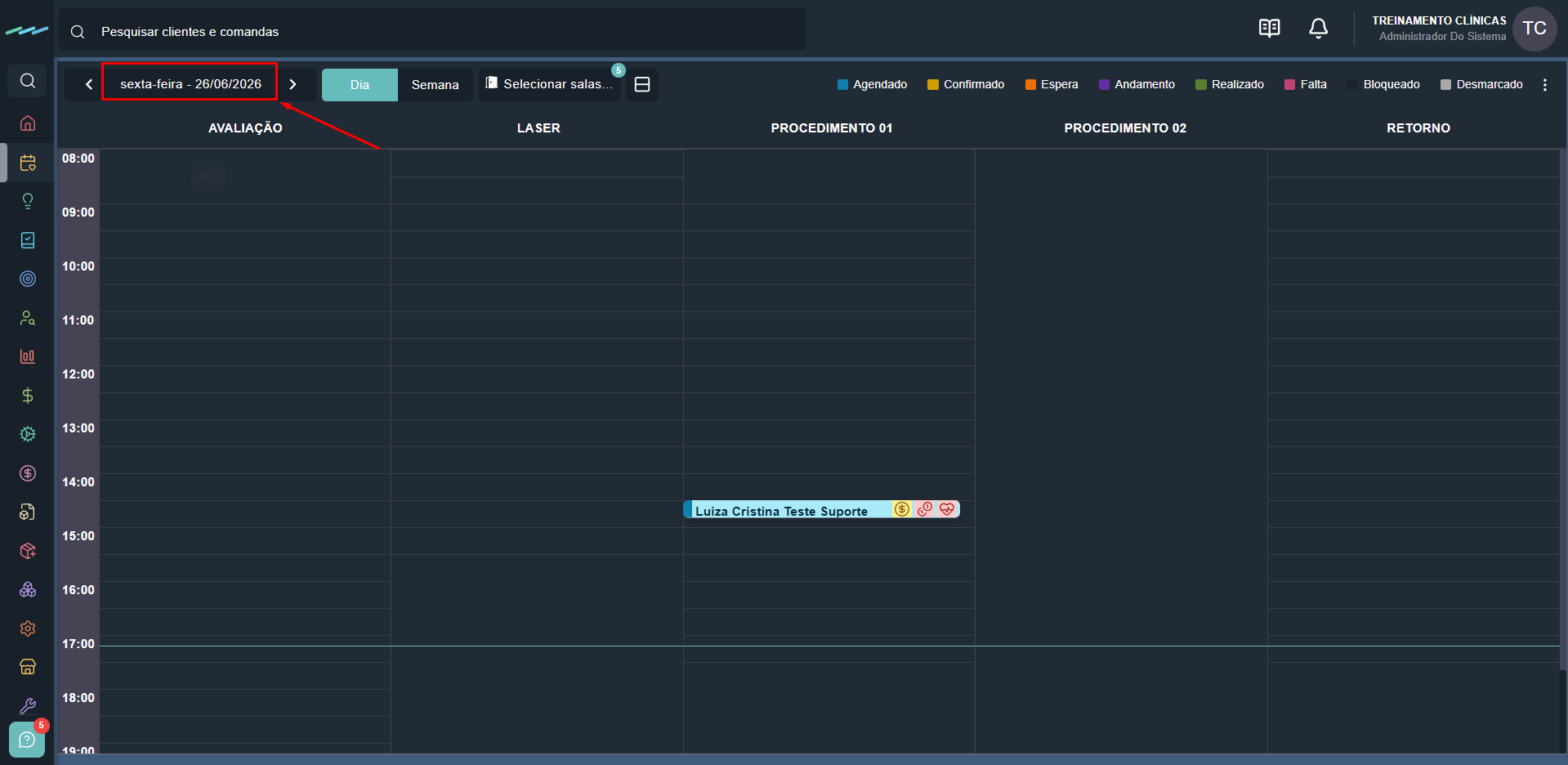Go to the next day arrow
Screen dimensions: 1568x765
293,84
